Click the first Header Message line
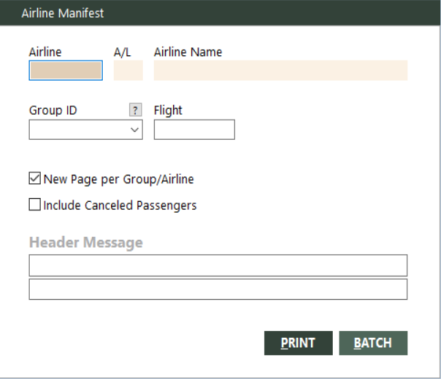 click(x=218, y=265)
